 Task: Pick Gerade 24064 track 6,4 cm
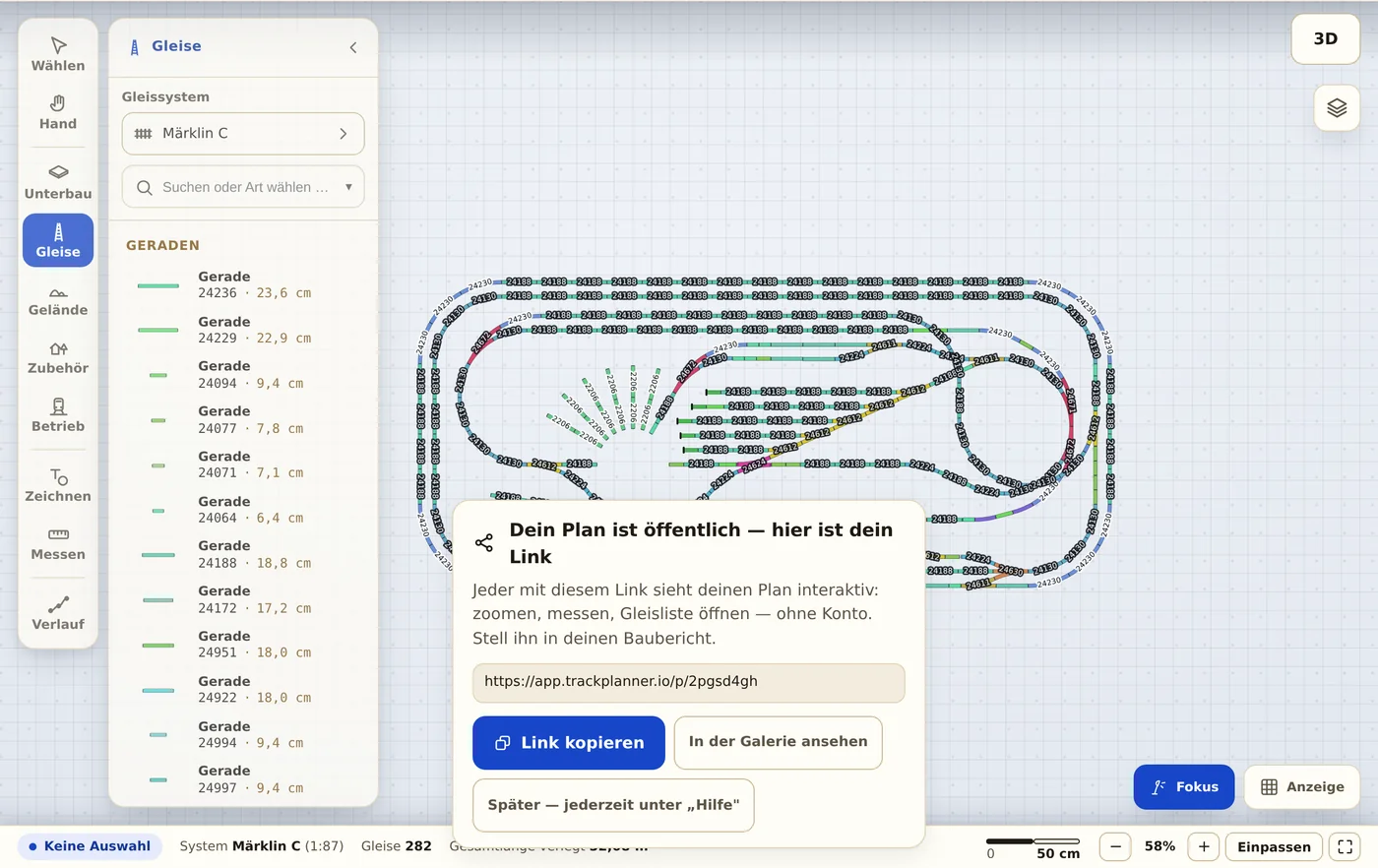click(x=243, y=510)
